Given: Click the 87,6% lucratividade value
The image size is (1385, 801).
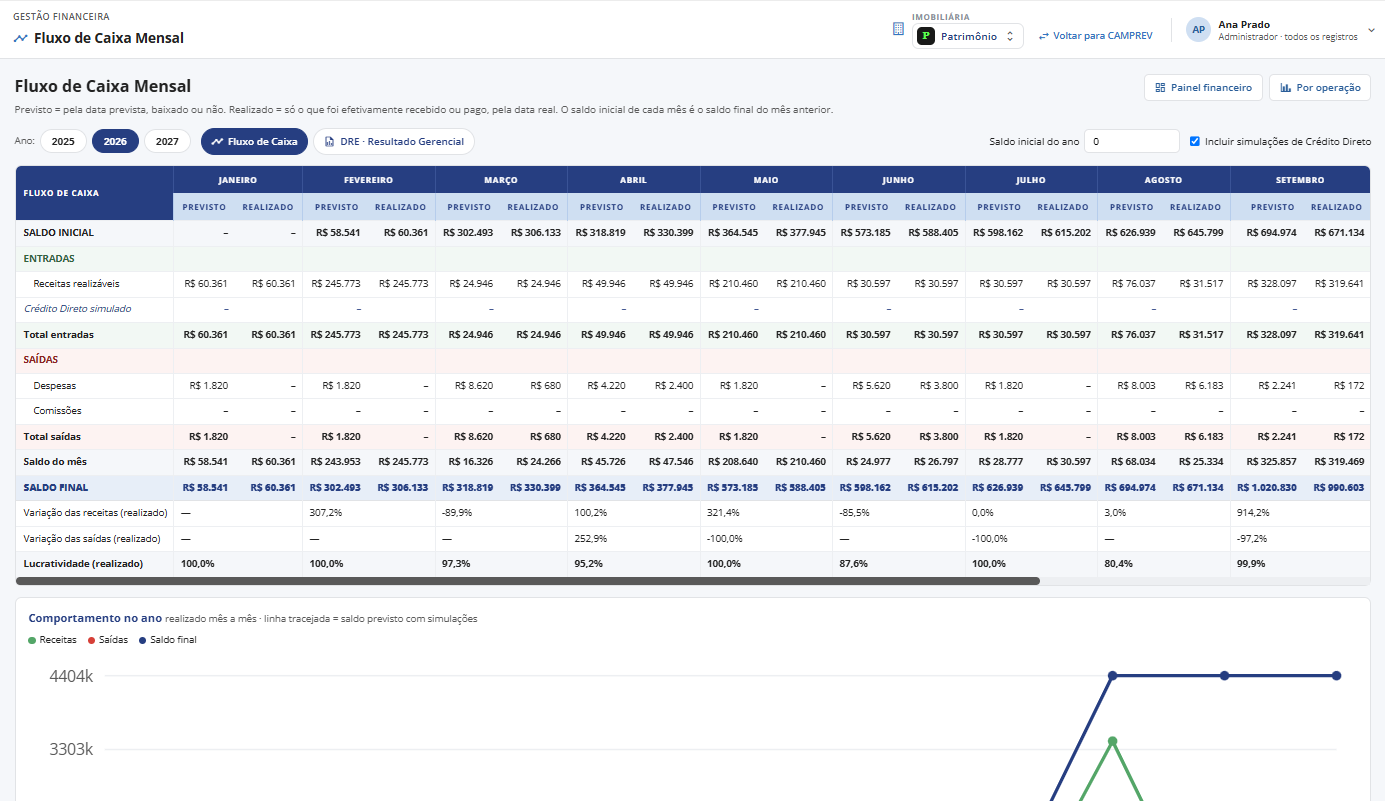Looking at the screenshot, I should [x=854, y=564].
